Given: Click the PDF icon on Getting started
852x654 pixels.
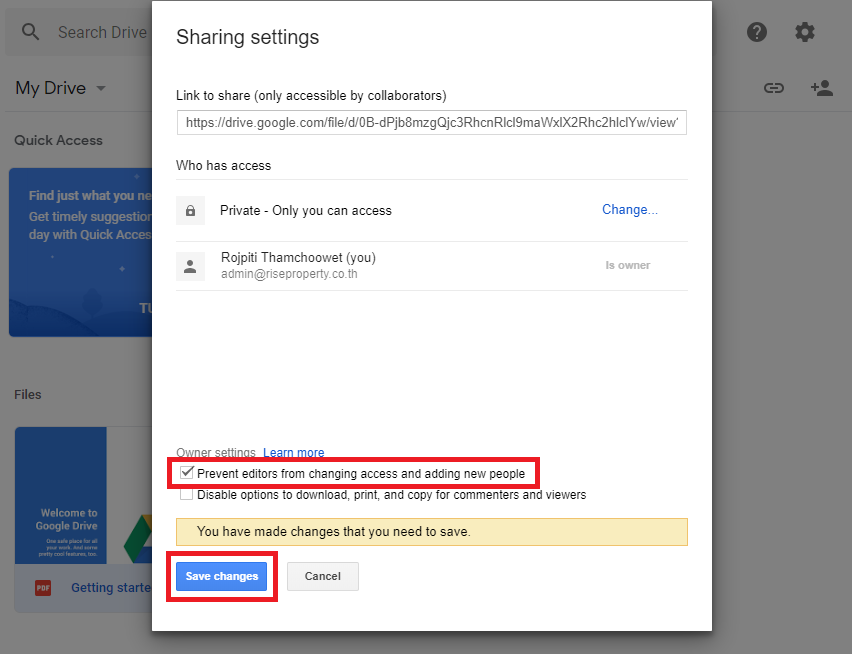Looking at the screenshot, I should coord(43,588).
